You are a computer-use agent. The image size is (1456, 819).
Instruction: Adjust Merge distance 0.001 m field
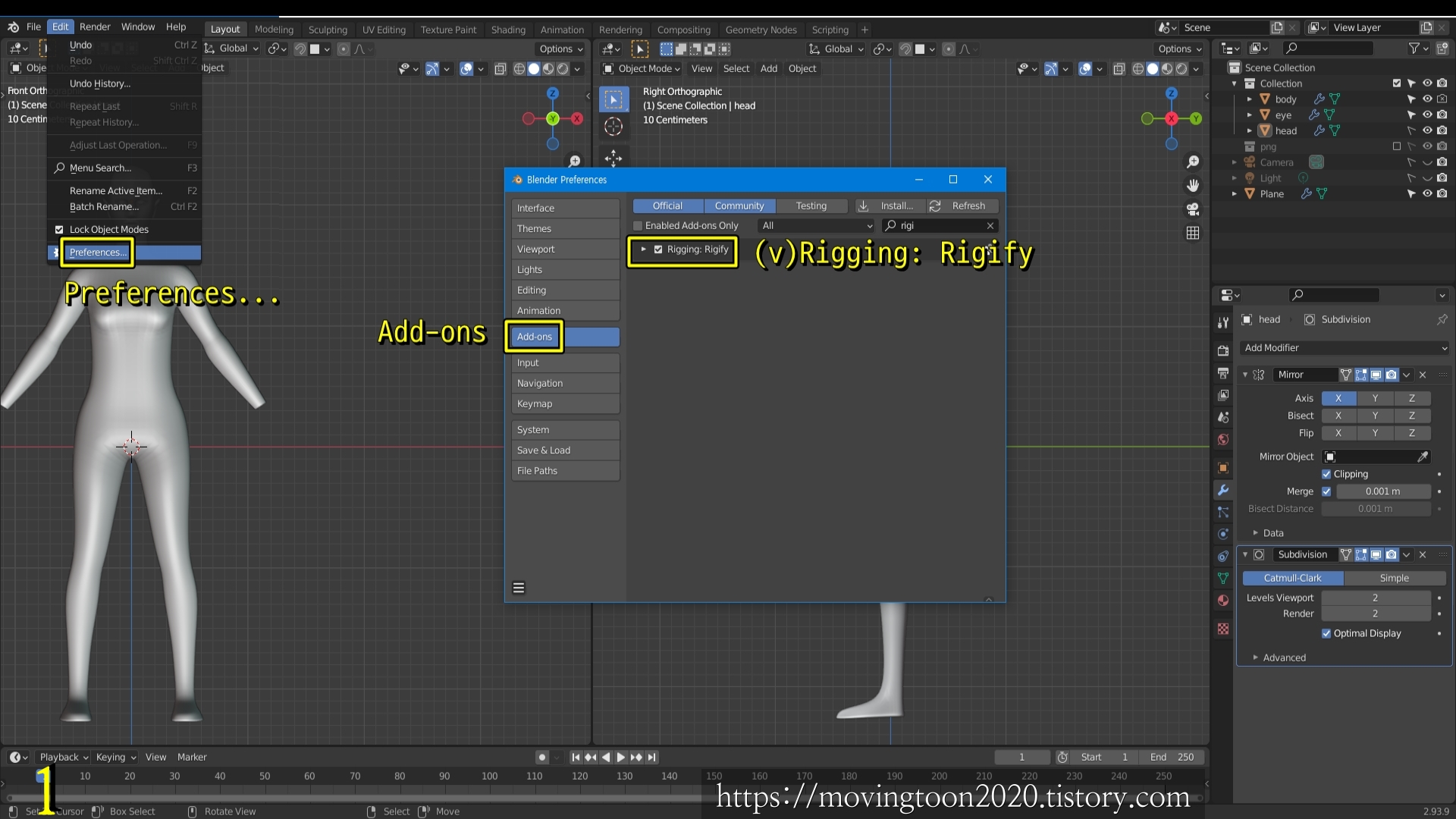[1382, 491]
